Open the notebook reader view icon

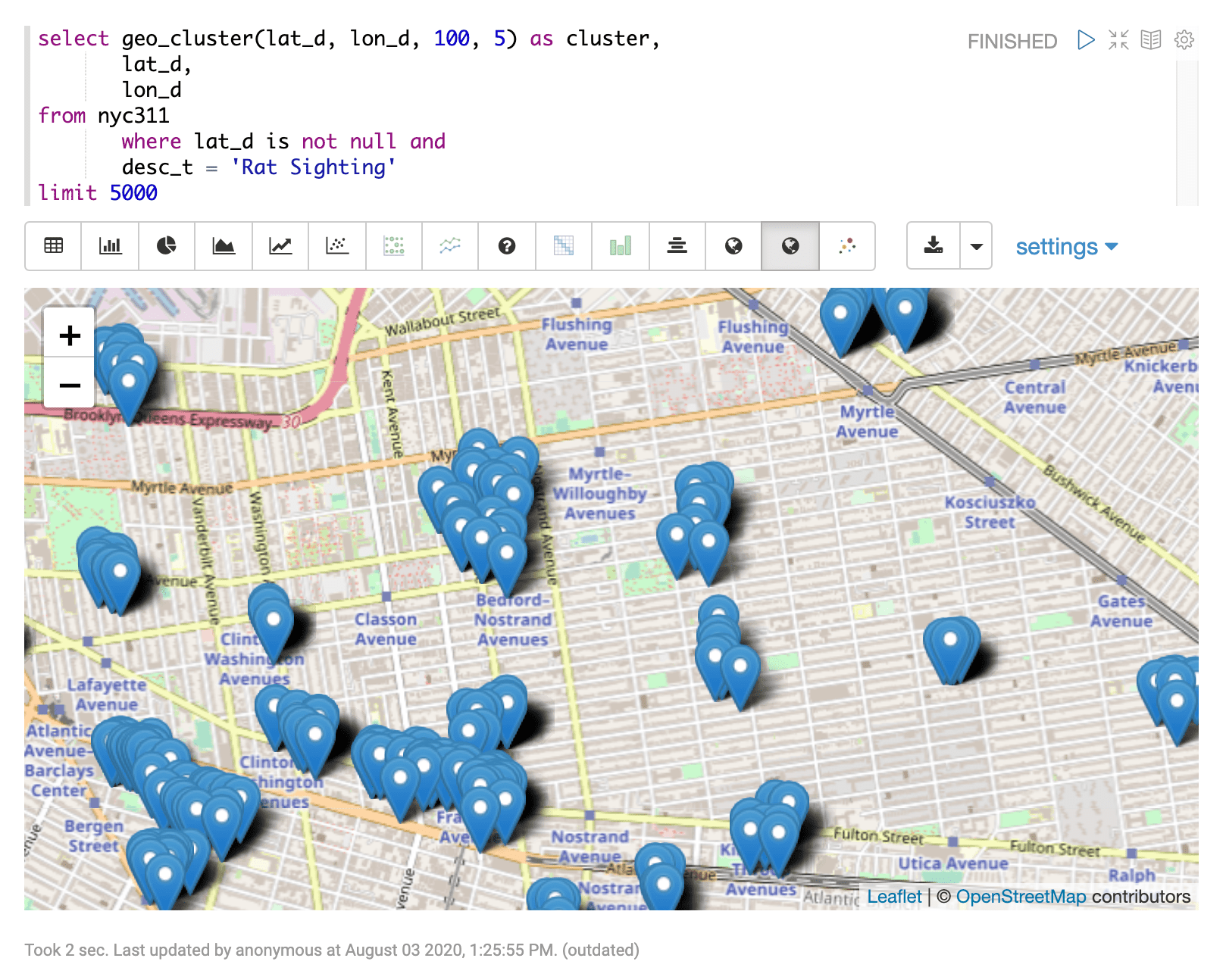click(1150, 41)
